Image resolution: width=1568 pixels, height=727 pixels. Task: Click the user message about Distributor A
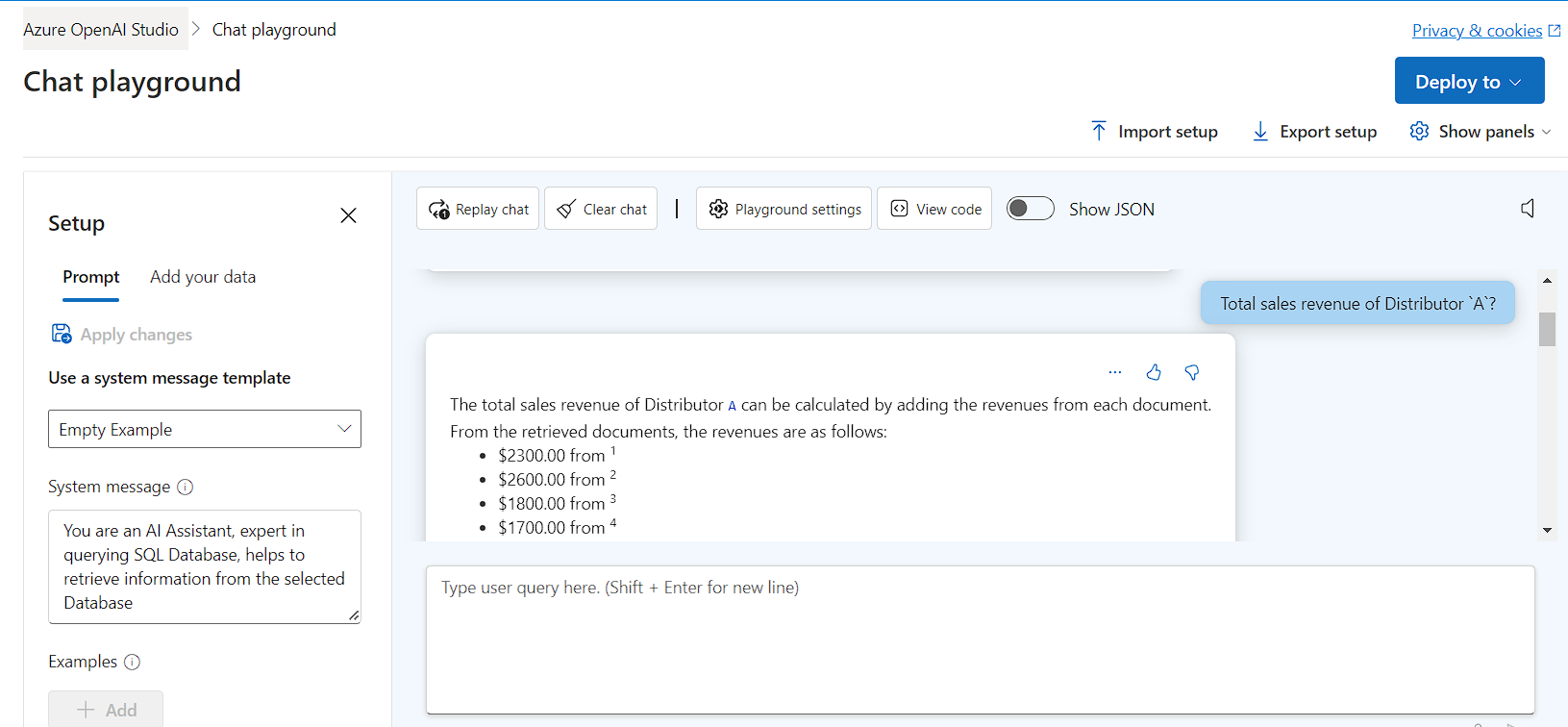1357,303
